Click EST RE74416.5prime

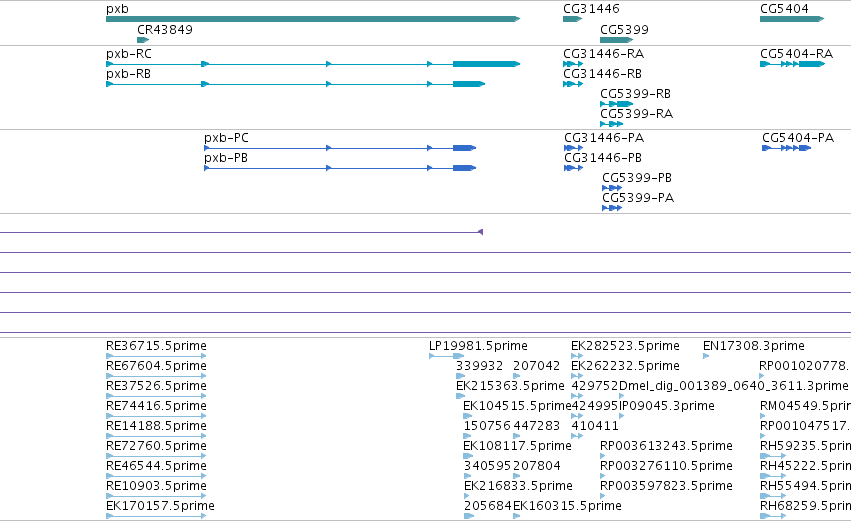click(156, 406)
